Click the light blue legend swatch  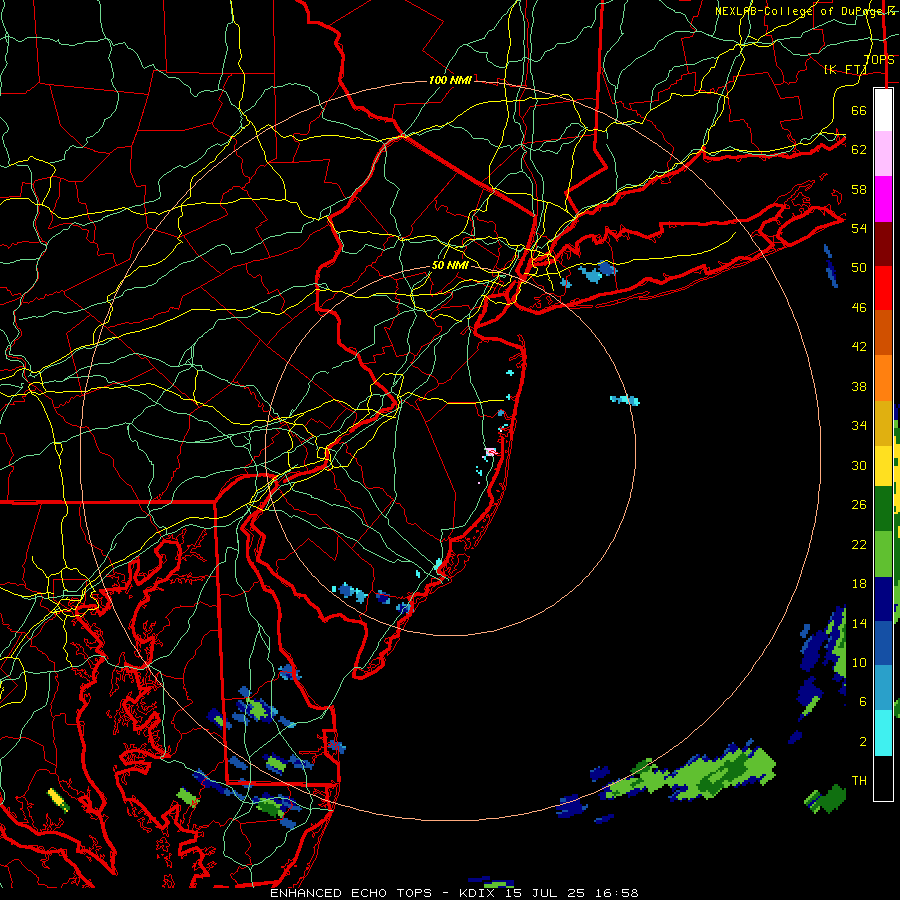coord(883,688)
